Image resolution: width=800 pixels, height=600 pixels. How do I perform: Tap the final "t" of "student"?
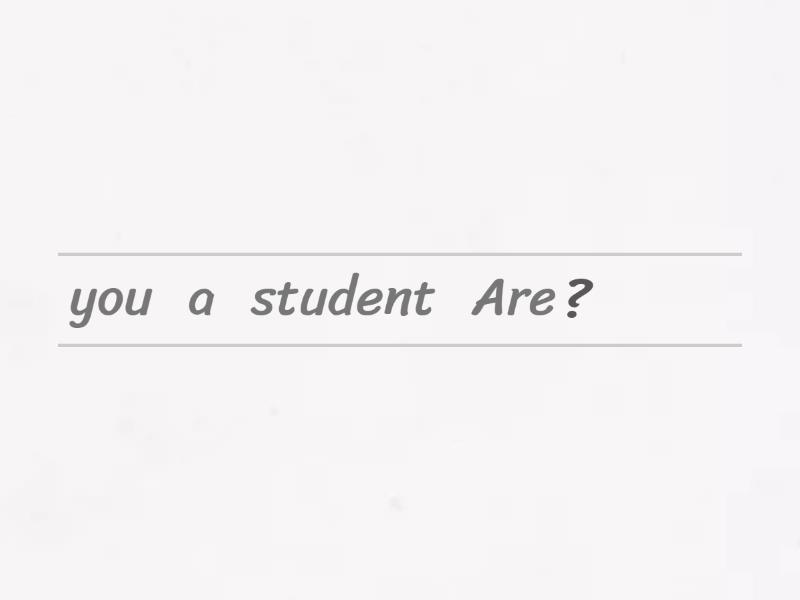[424, 299]
